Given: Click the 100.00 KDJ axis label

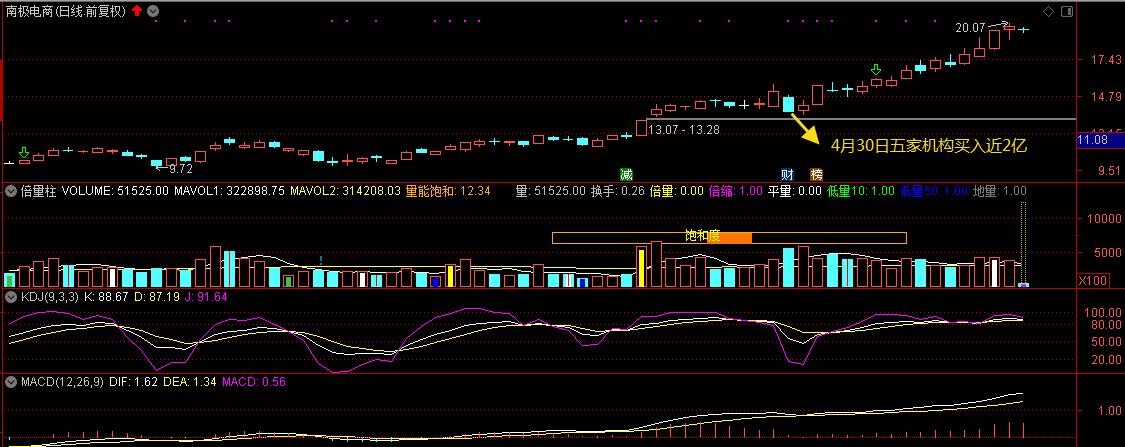Looking at the screenshot, I should [1103, 313].
